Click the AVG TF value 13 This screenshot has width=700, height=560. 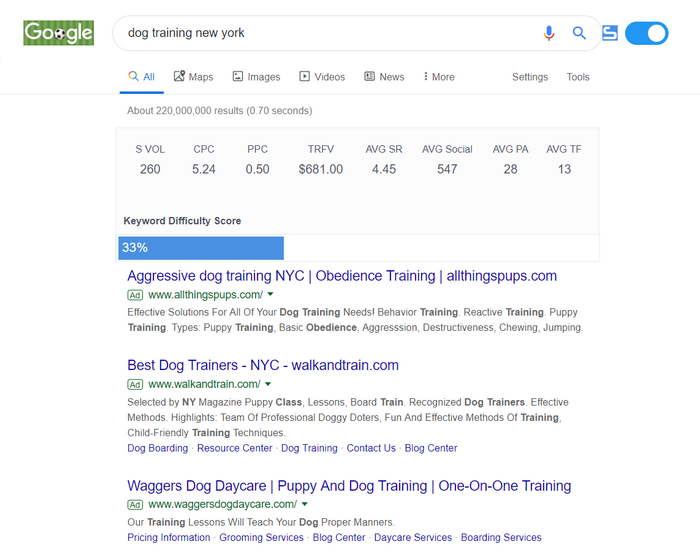click(564, 169)
